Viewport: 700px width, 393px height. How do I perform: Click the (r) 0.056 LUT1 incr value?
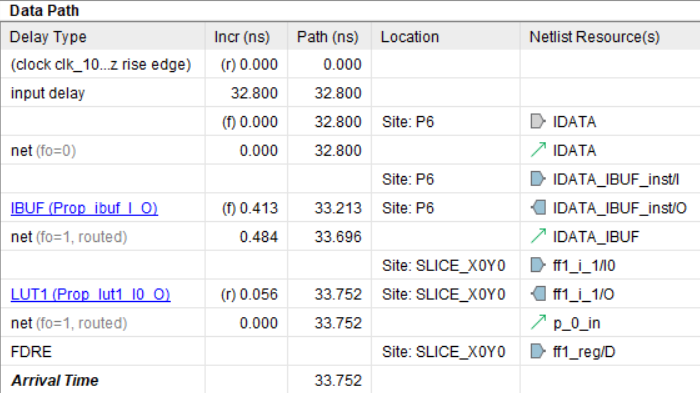coord(249,294)
